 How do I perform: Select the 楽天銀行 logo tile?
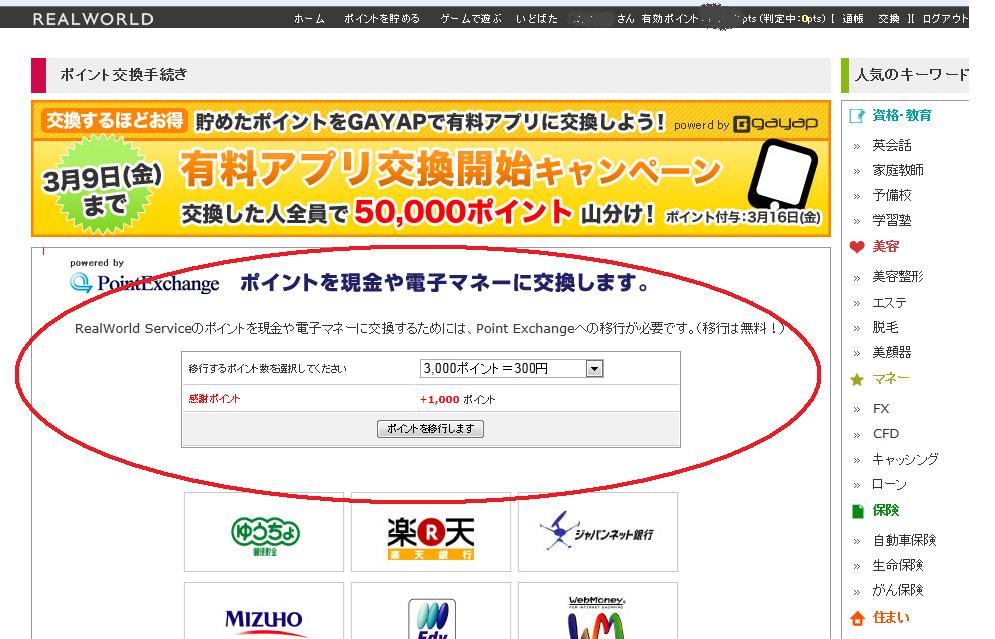430,532
